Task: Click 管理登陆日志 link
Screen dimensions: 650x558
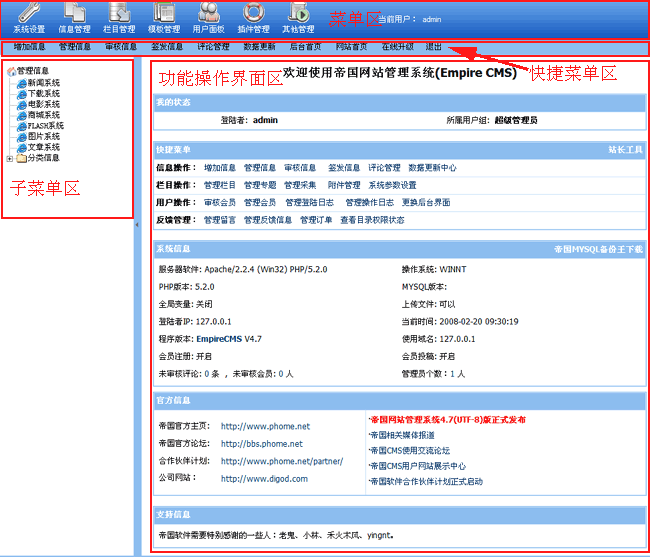Action: point(310,203)
